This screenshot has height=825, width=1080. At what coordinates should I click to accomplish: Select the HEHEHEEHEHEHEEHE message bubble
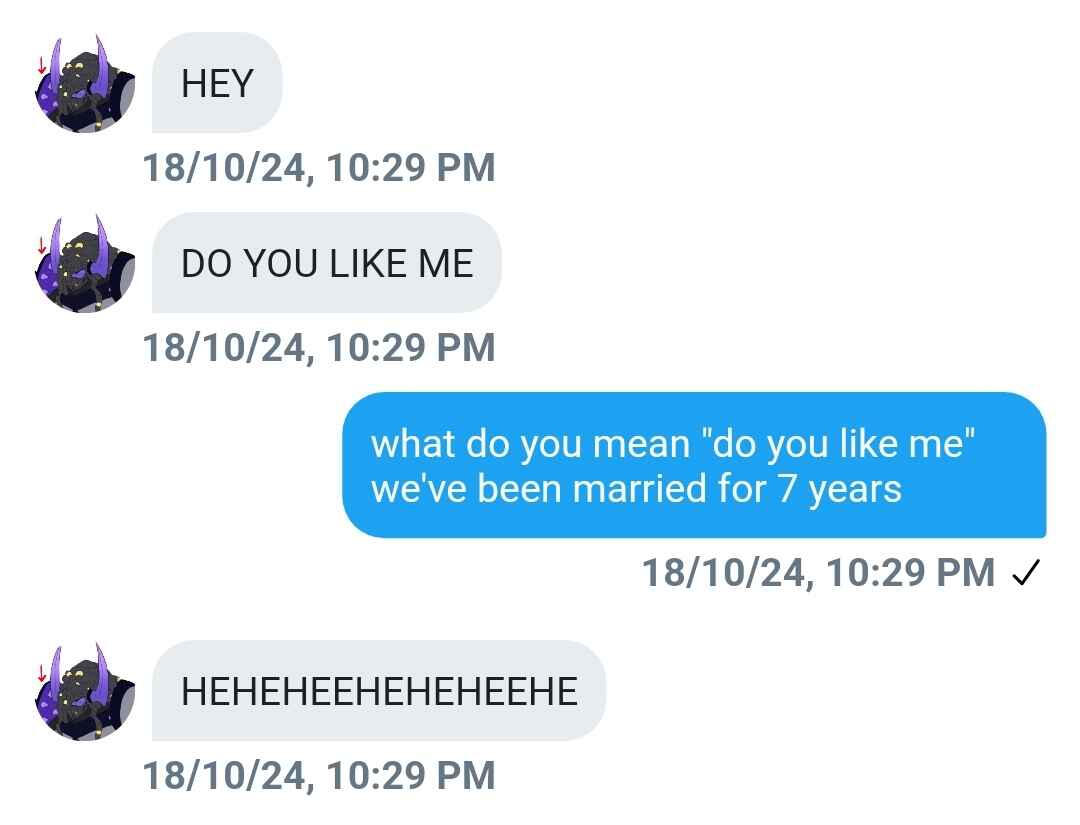[x=379, y=691]
